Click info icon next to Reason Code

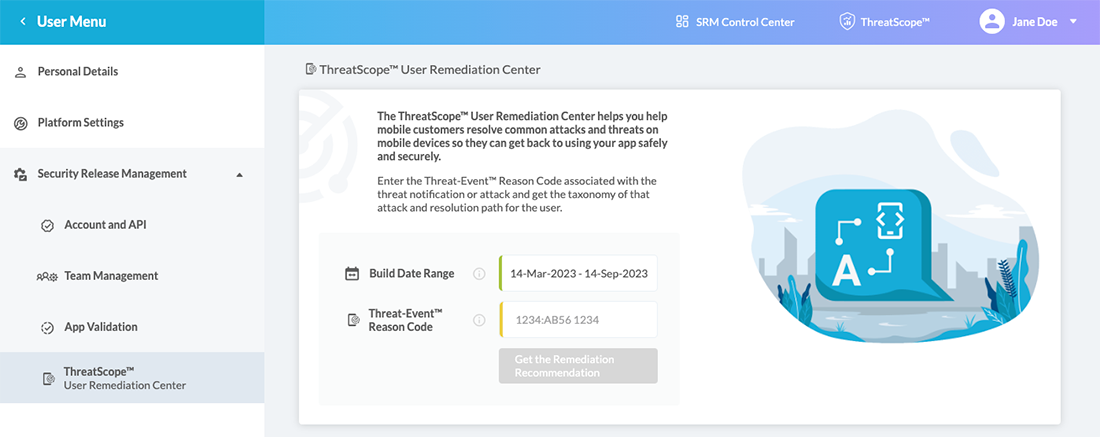point(479,320)
